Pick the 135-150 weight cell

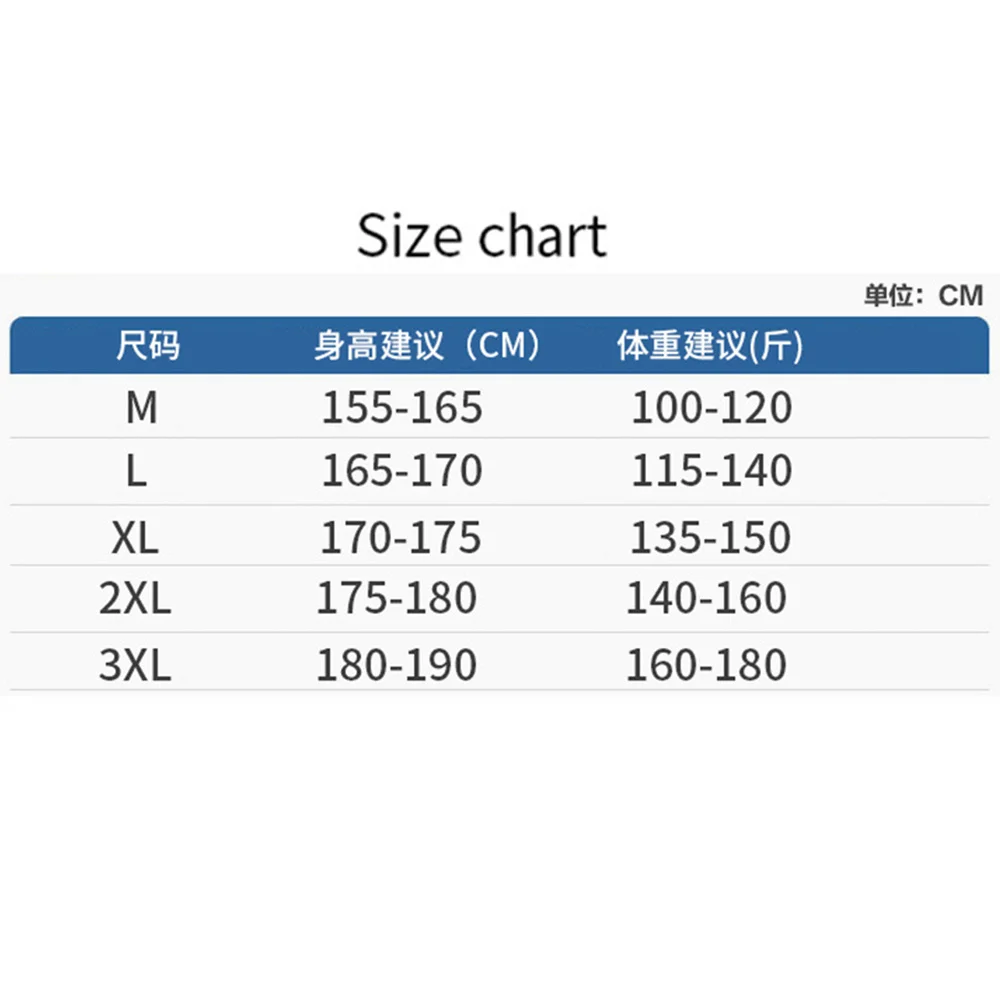coord(710,538)
